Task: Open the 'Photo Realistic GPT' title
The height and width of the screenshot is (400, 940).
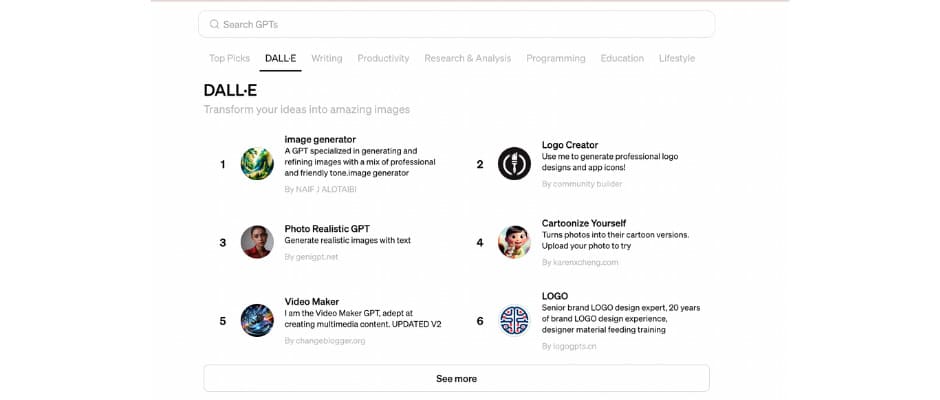Action: (327, 228)
